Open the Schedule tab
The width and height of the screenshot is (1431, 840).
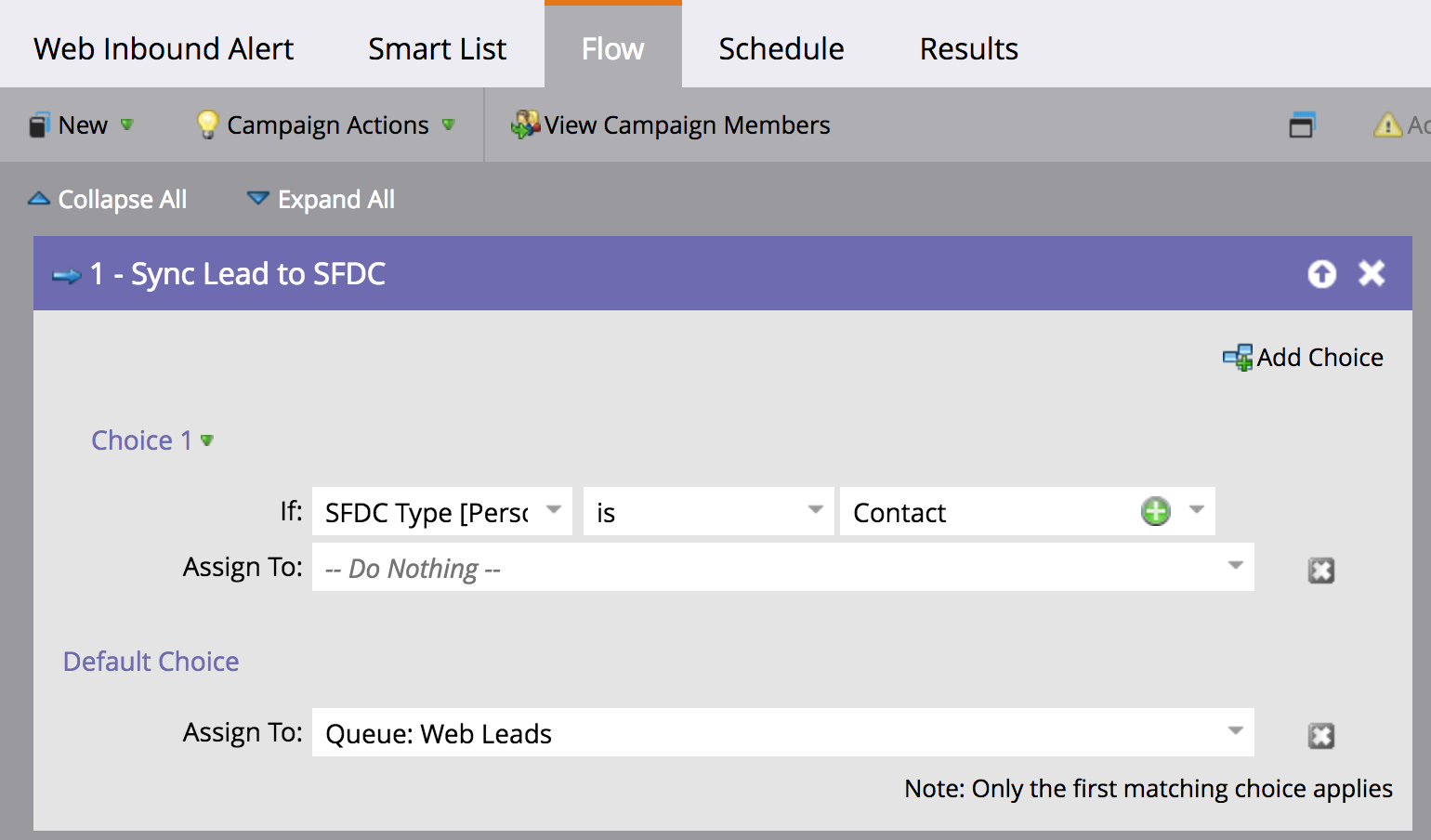(x=781, y=48)
